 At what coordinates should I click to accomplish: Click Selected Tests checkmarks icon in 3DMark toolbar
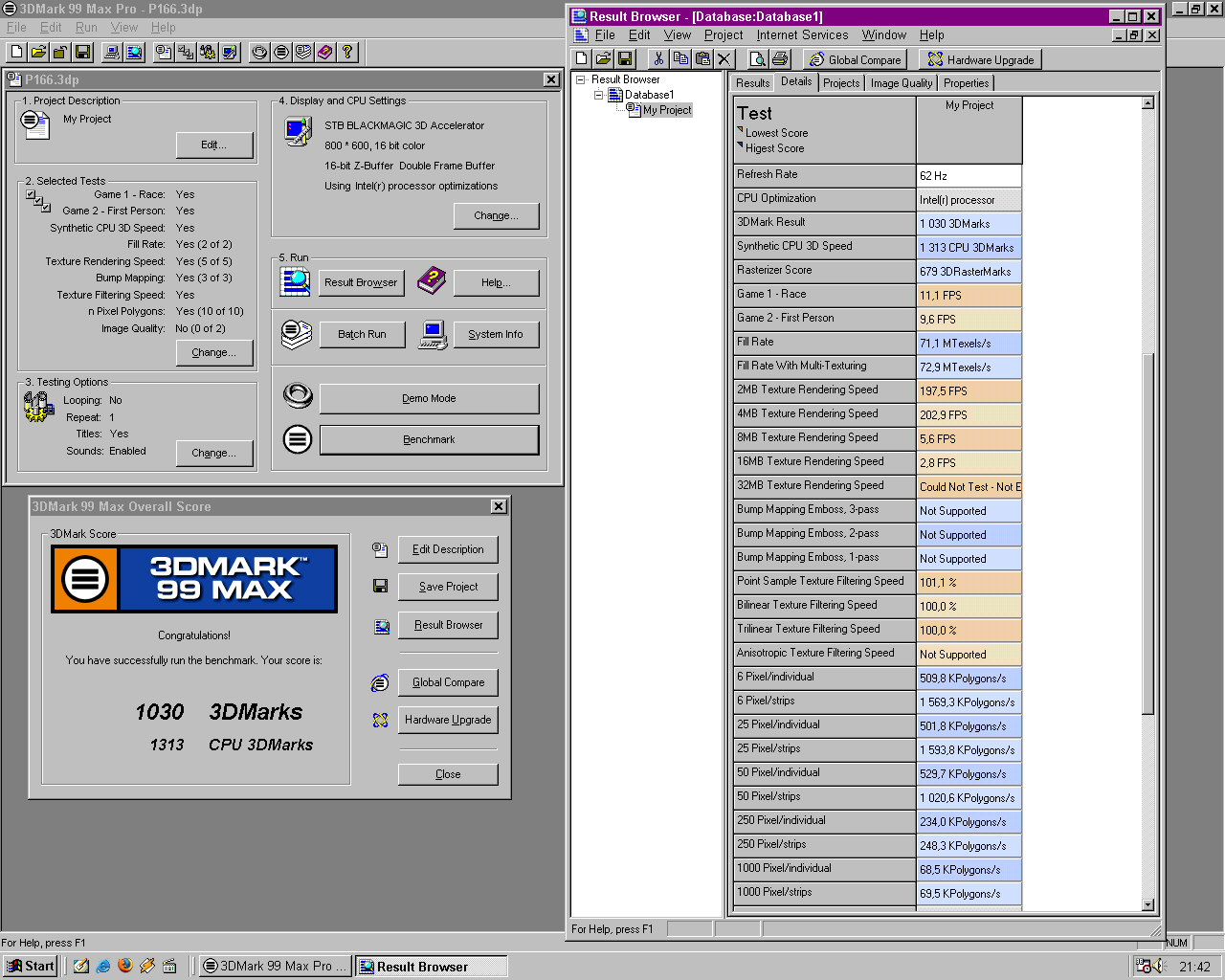point(187,53)
